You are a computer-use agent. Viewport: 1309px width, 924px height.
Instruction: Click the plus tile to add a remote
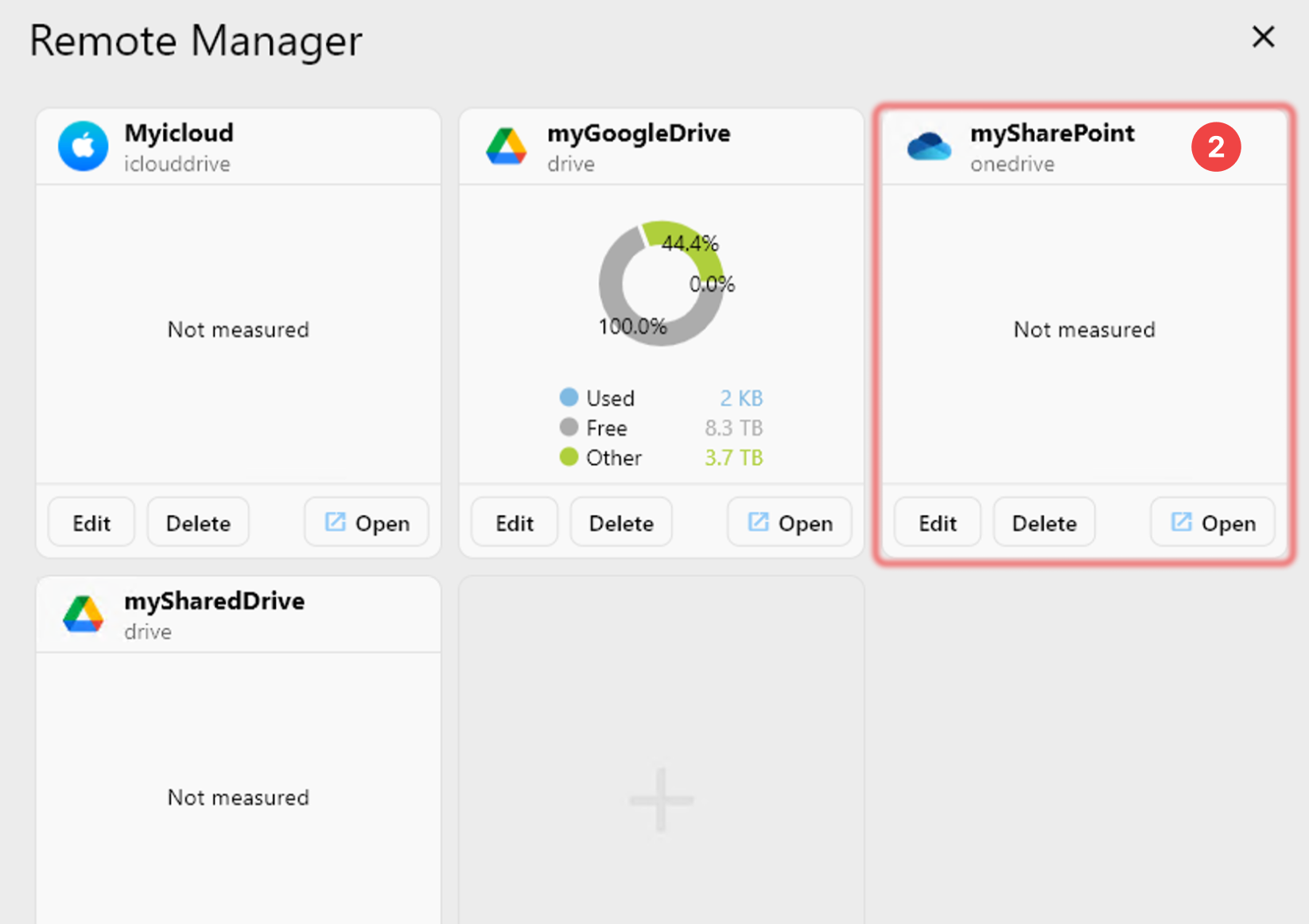point(660,799)
